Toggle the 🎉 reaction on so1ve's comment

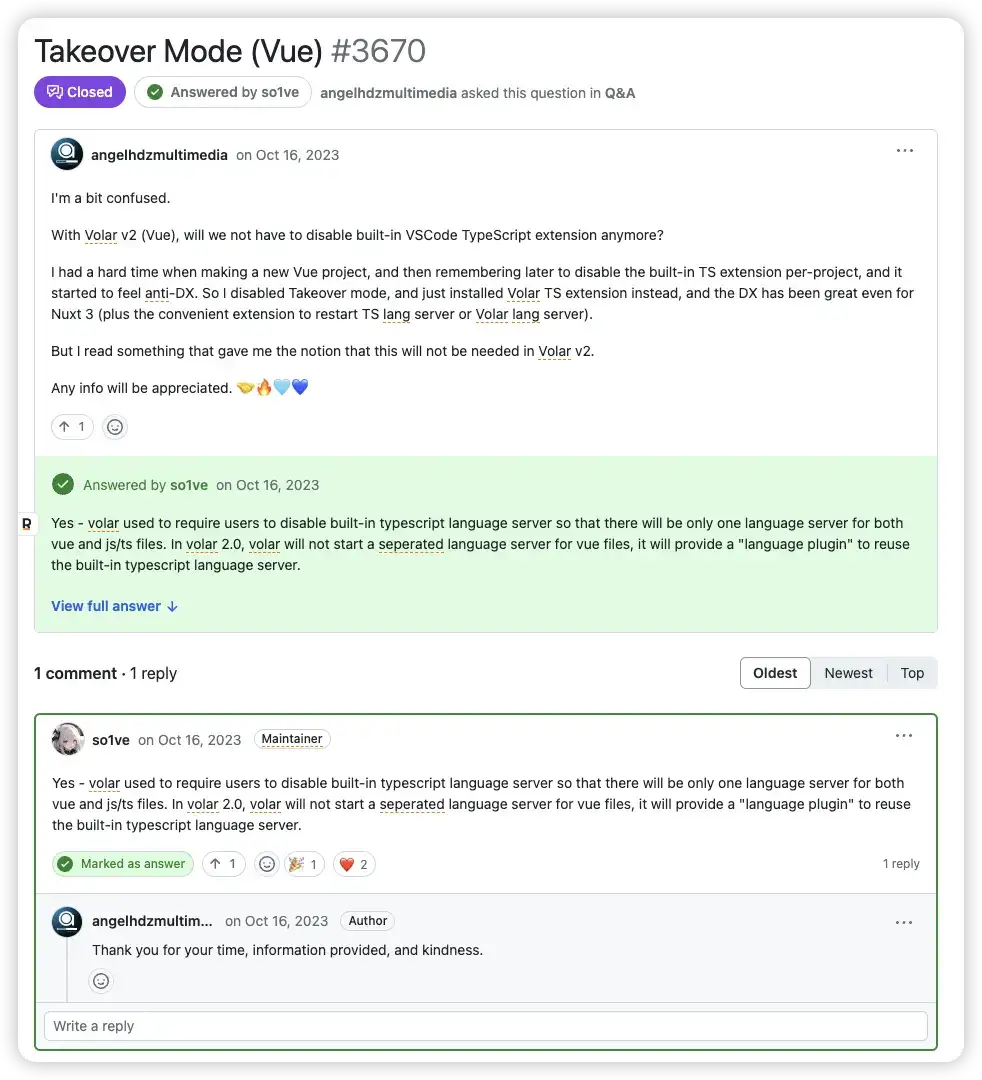point(304,864)
